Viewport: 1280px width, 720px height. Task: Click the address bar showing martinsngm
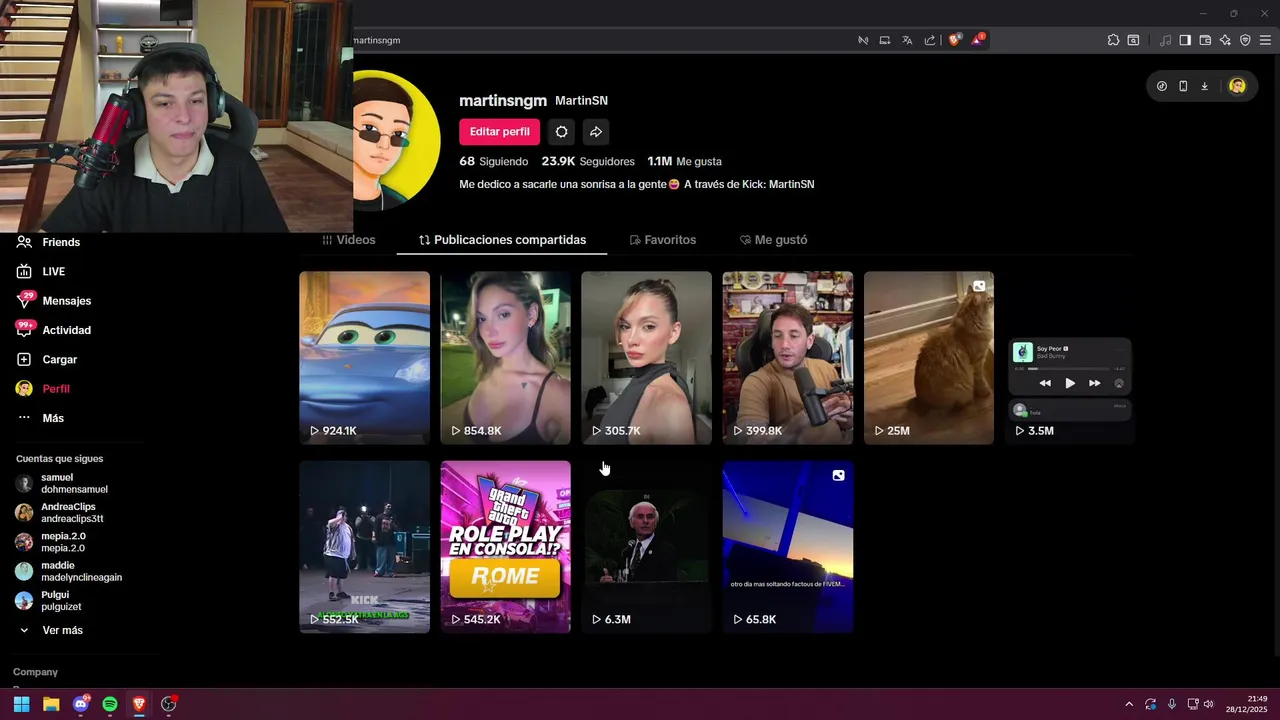[x=600, y=40]
